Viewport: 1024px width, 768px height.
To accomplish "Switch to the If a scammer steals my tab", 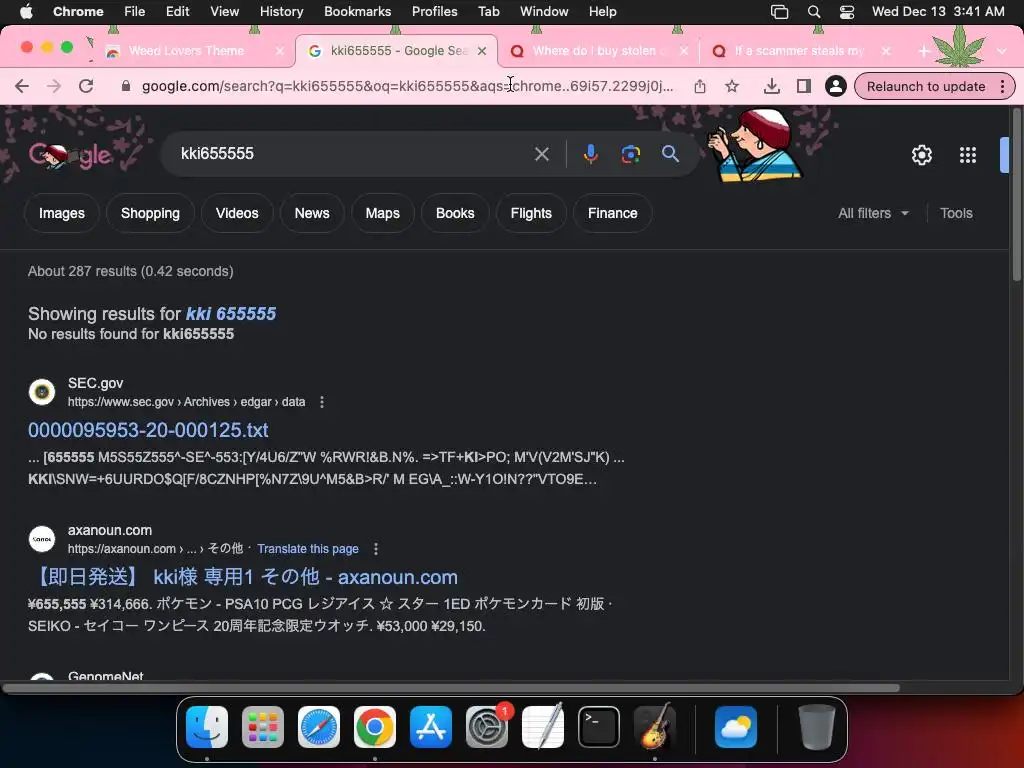I will pyautogui.click(x=800, y=51).
